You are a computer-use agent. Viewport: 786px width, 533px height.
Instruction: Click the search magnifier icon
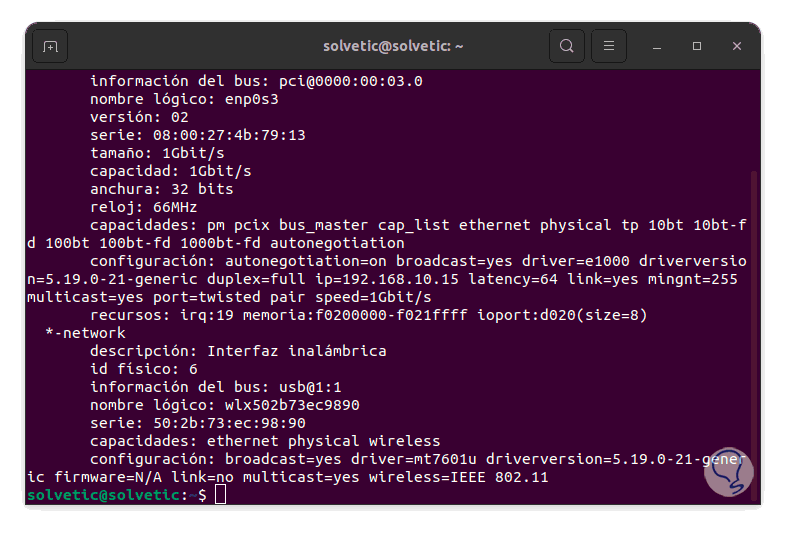pos(567,46)
